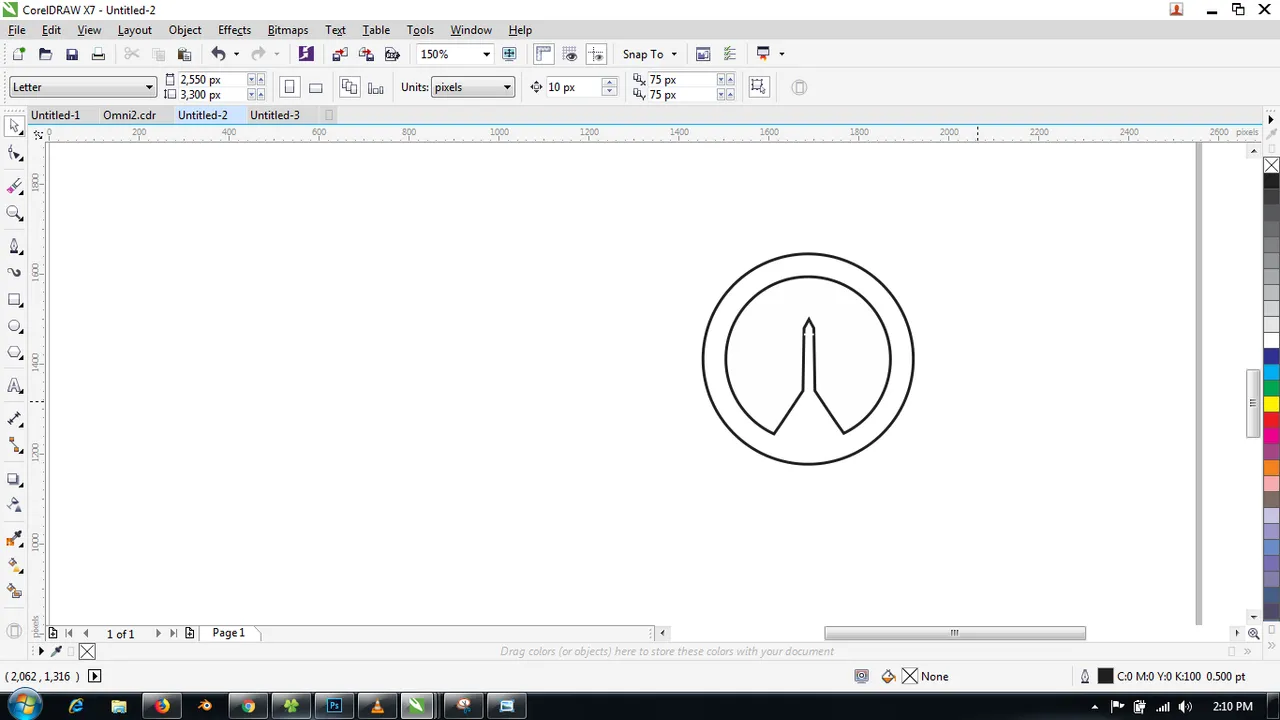Select the Polygon tool
The height and width of the screenshot is (720, 1280).
15,353
